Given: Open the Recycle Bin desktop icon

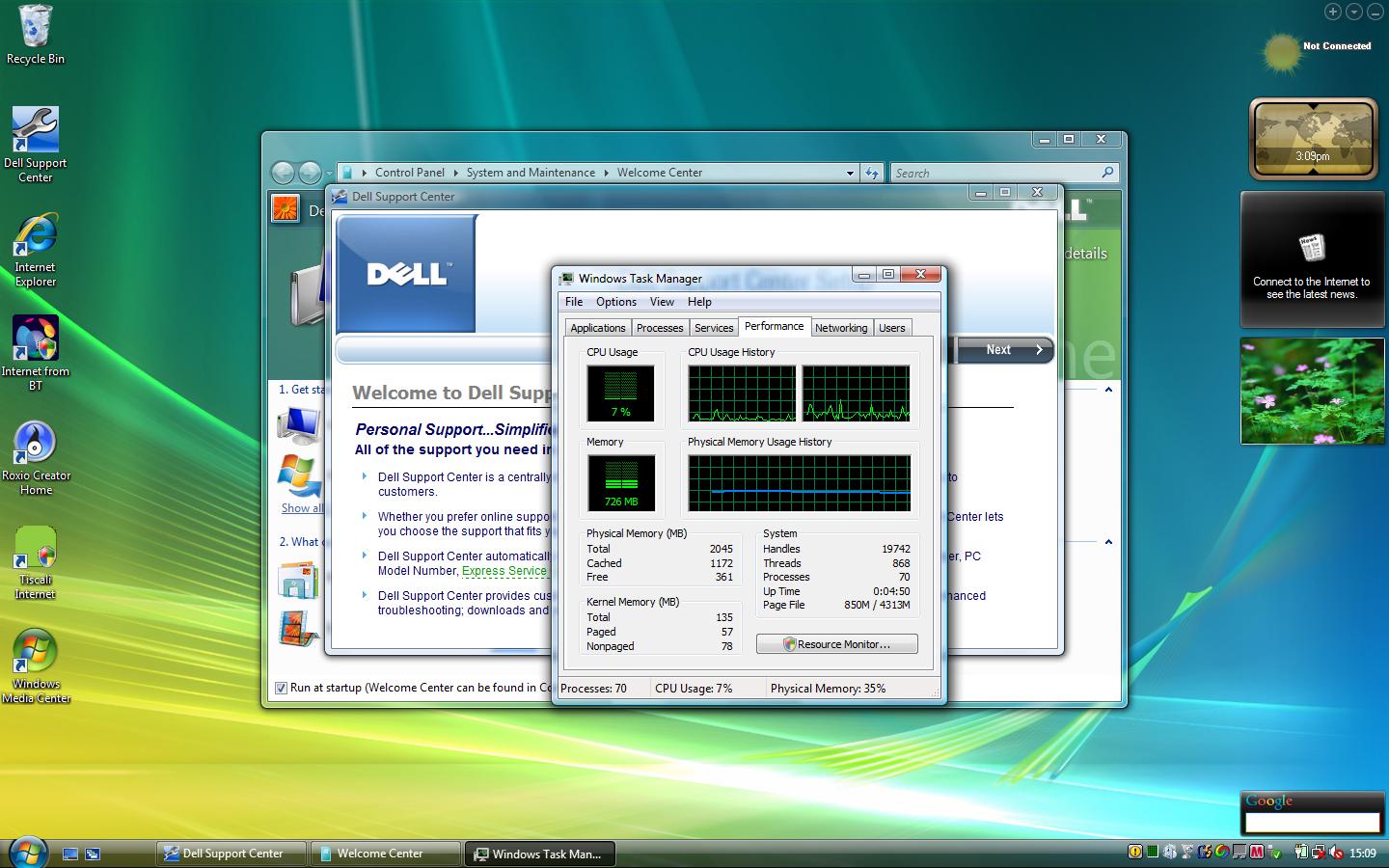Looking at the screenshot, I should click(35, 35).
